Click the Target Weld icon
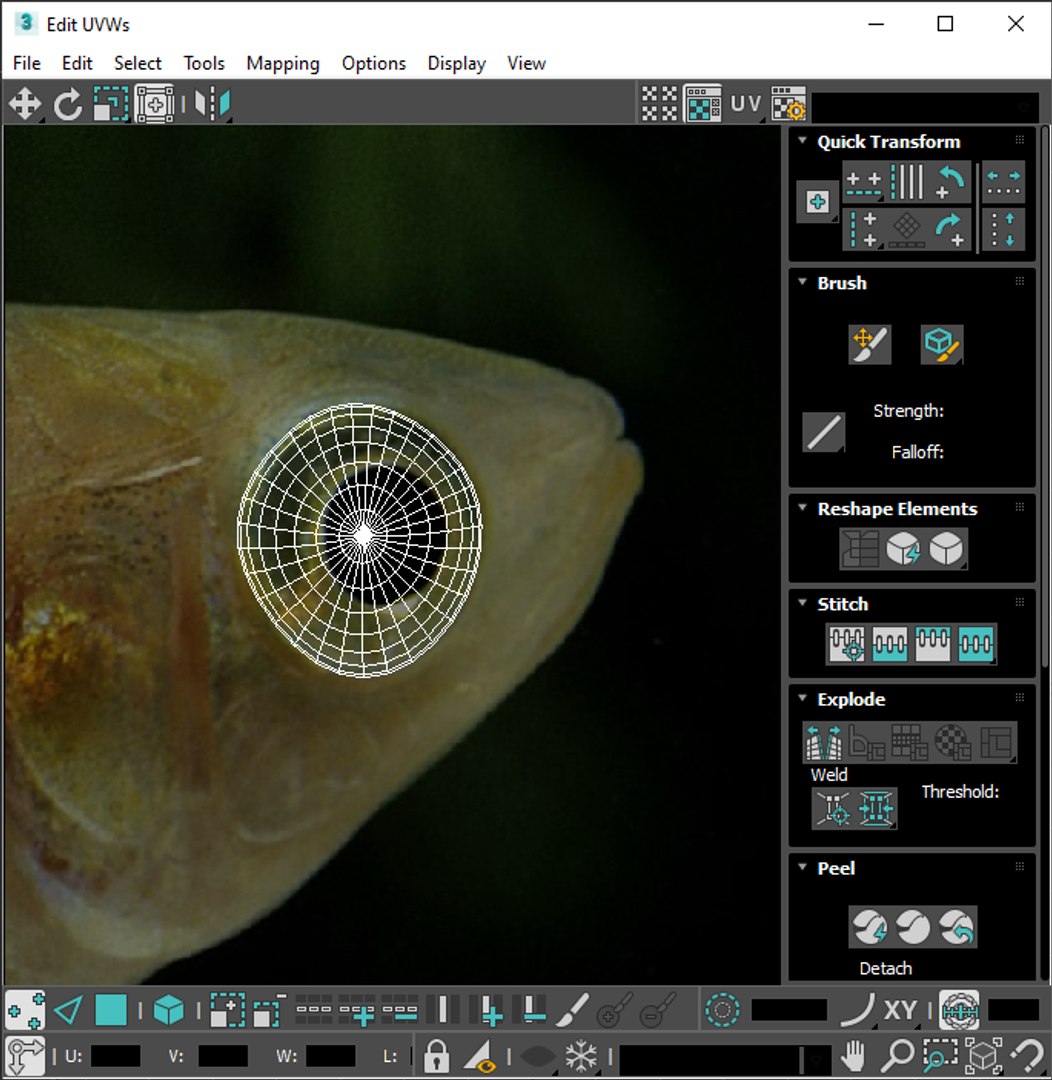Screen dimensions: 1052x1080 [x=833, y=808]
